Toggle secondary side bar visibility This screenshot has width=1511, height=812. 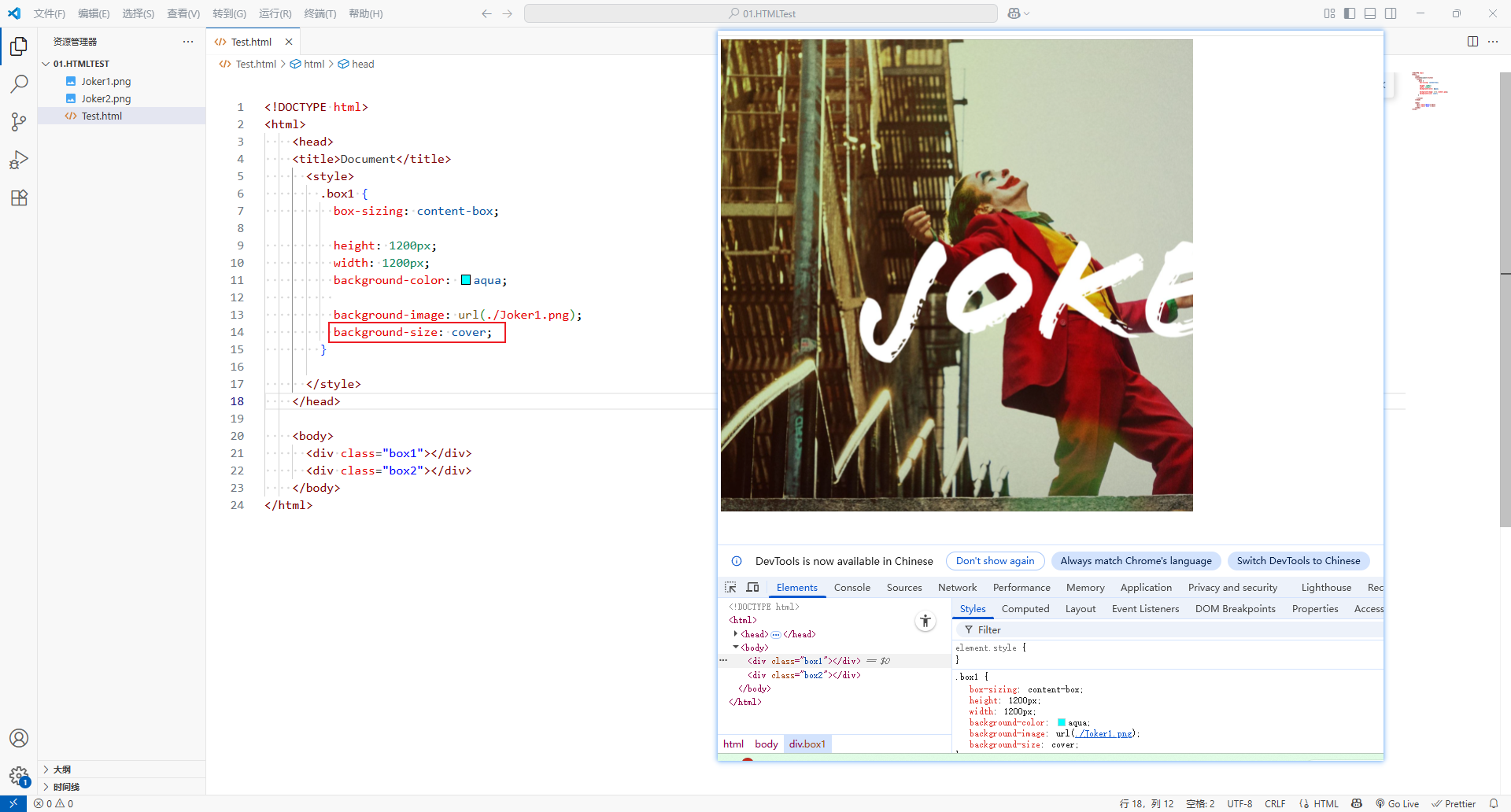click(x=1391, y=13)
